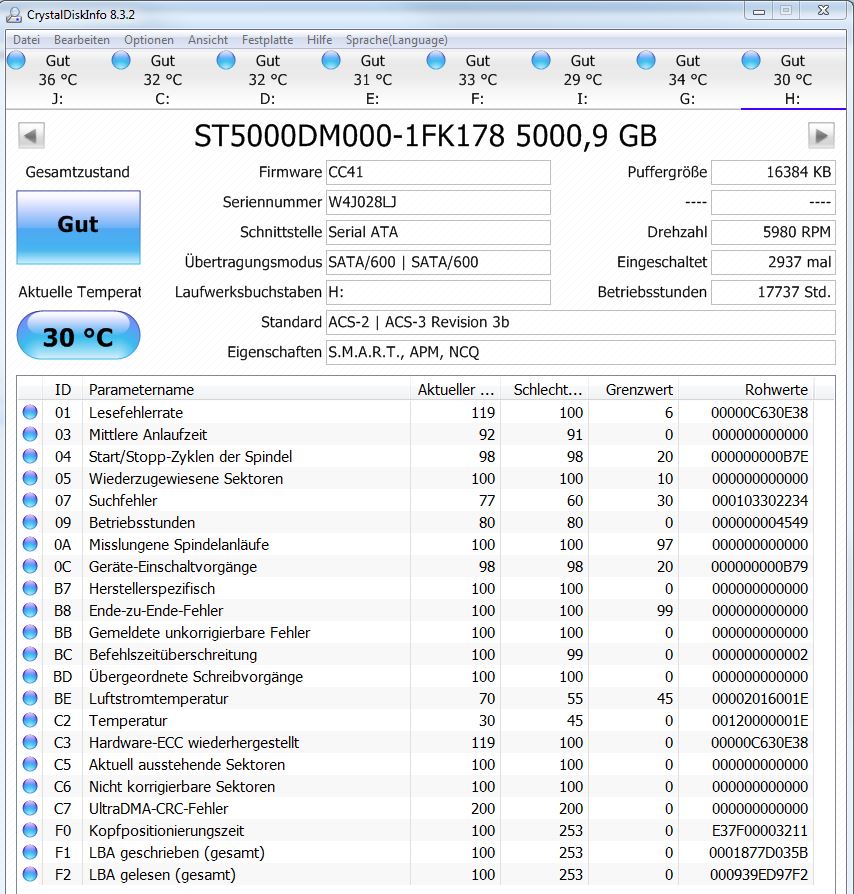The height and width of the screenshot is (894, 854).
Task: Click status orb for Betriebsstunden attribute row
Action: point(30,522)
